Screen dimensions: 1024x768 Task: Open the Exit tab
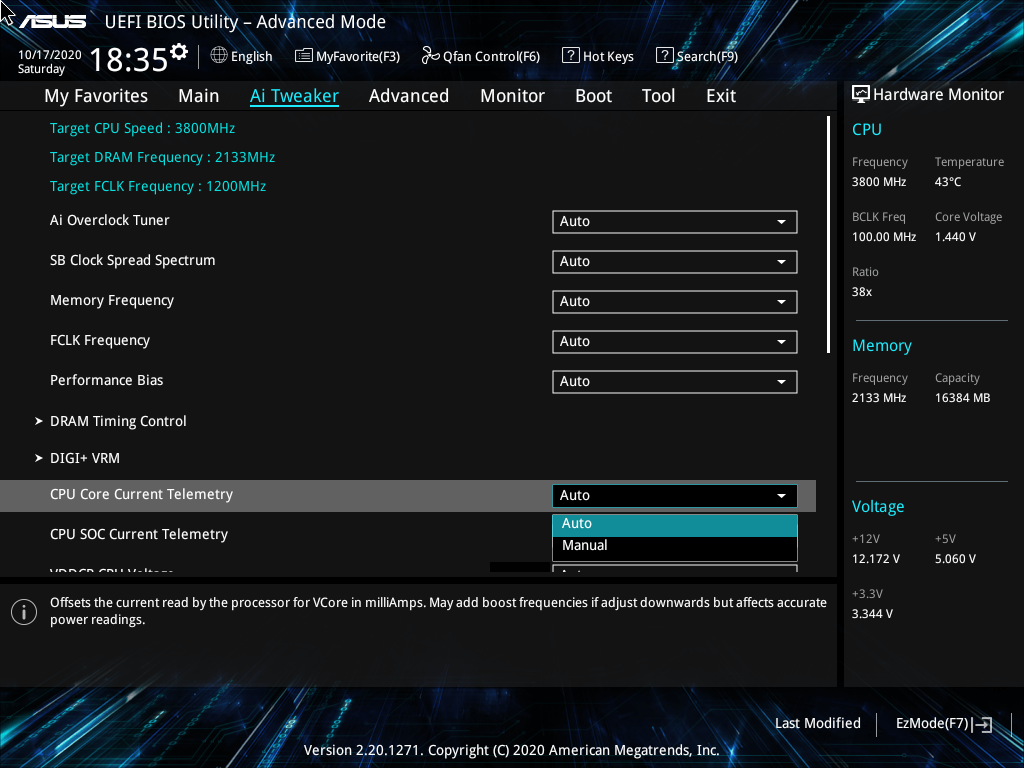click(721, 96)
